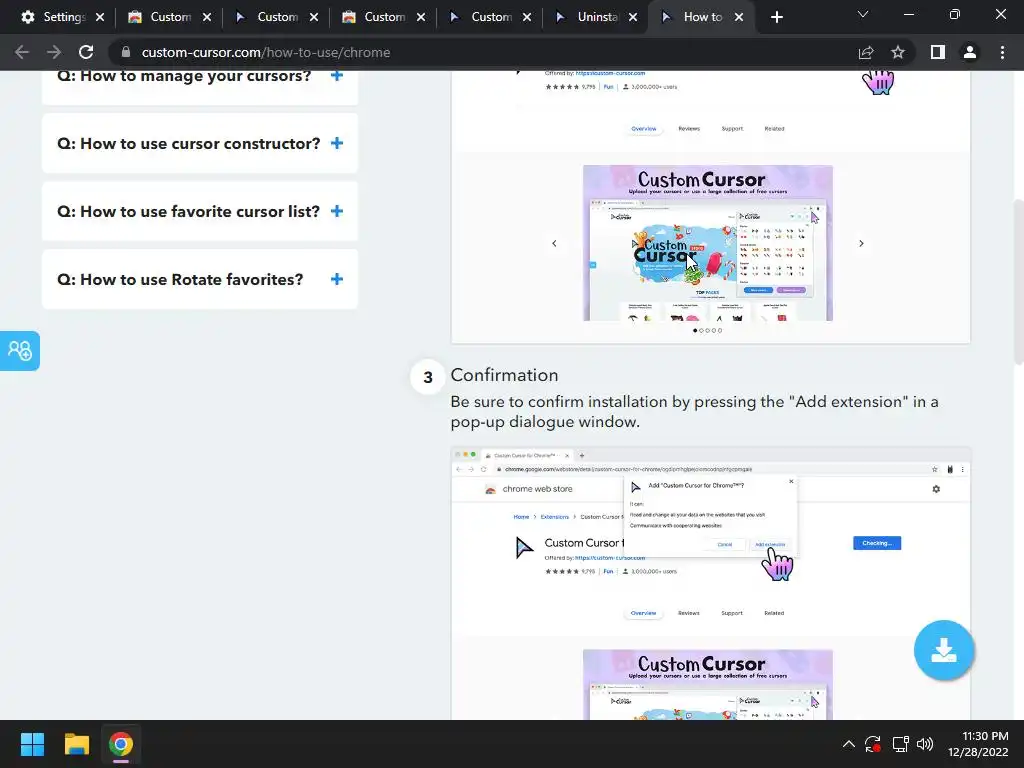Screen dimensions: 1024x768
Task: Click the Confirmation step heading
Action: (504, 375)
